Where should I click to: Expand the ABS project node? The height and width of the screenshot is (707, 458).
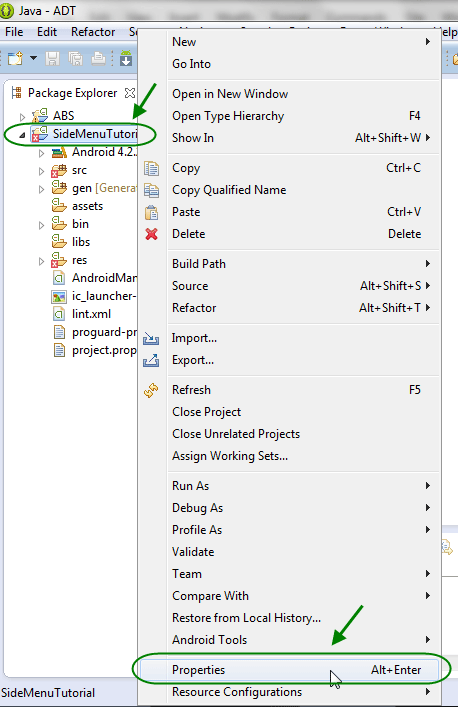22,117
